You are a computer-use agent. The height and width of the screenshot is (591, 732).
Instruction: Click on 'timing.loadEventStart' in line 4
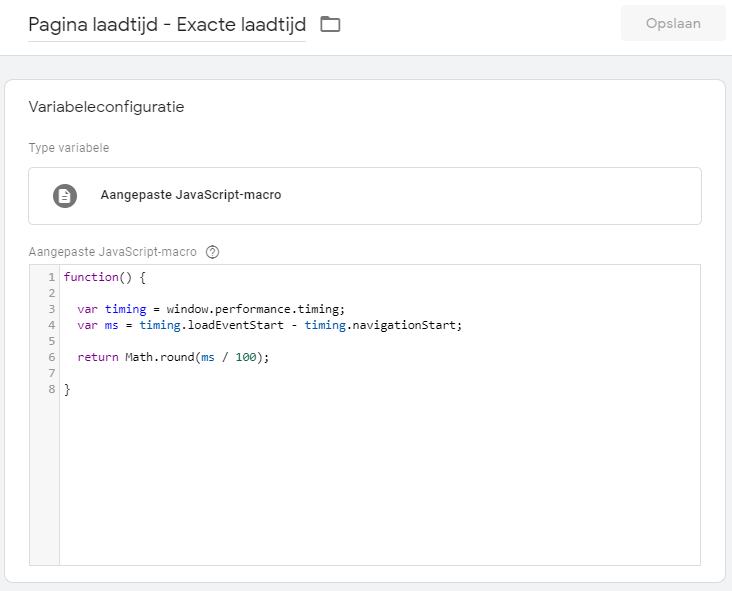pos(211,325)
